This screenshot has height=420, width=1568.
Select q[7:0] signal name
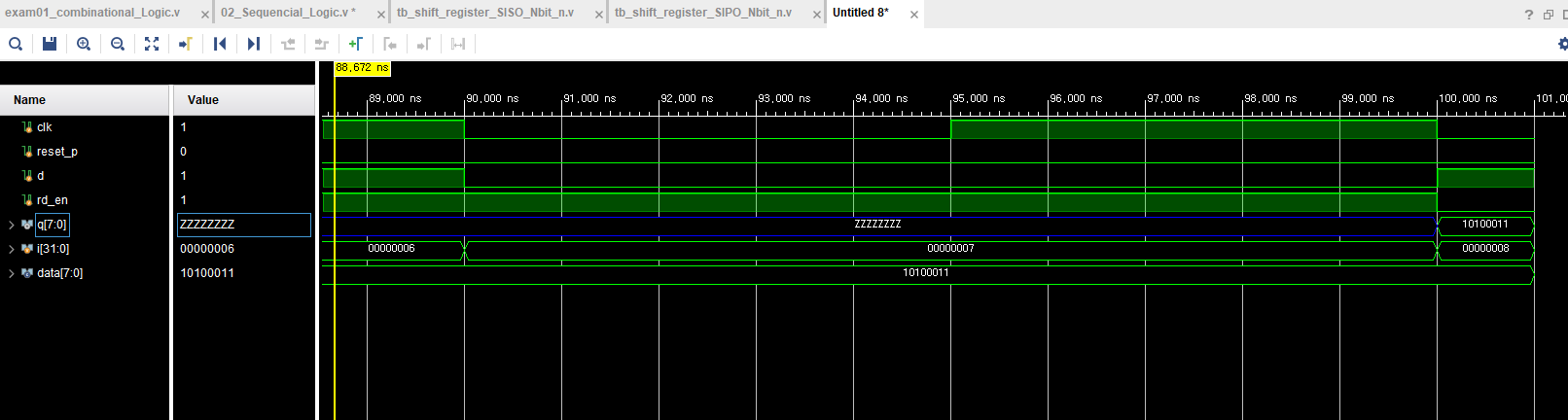pos(52,225)
